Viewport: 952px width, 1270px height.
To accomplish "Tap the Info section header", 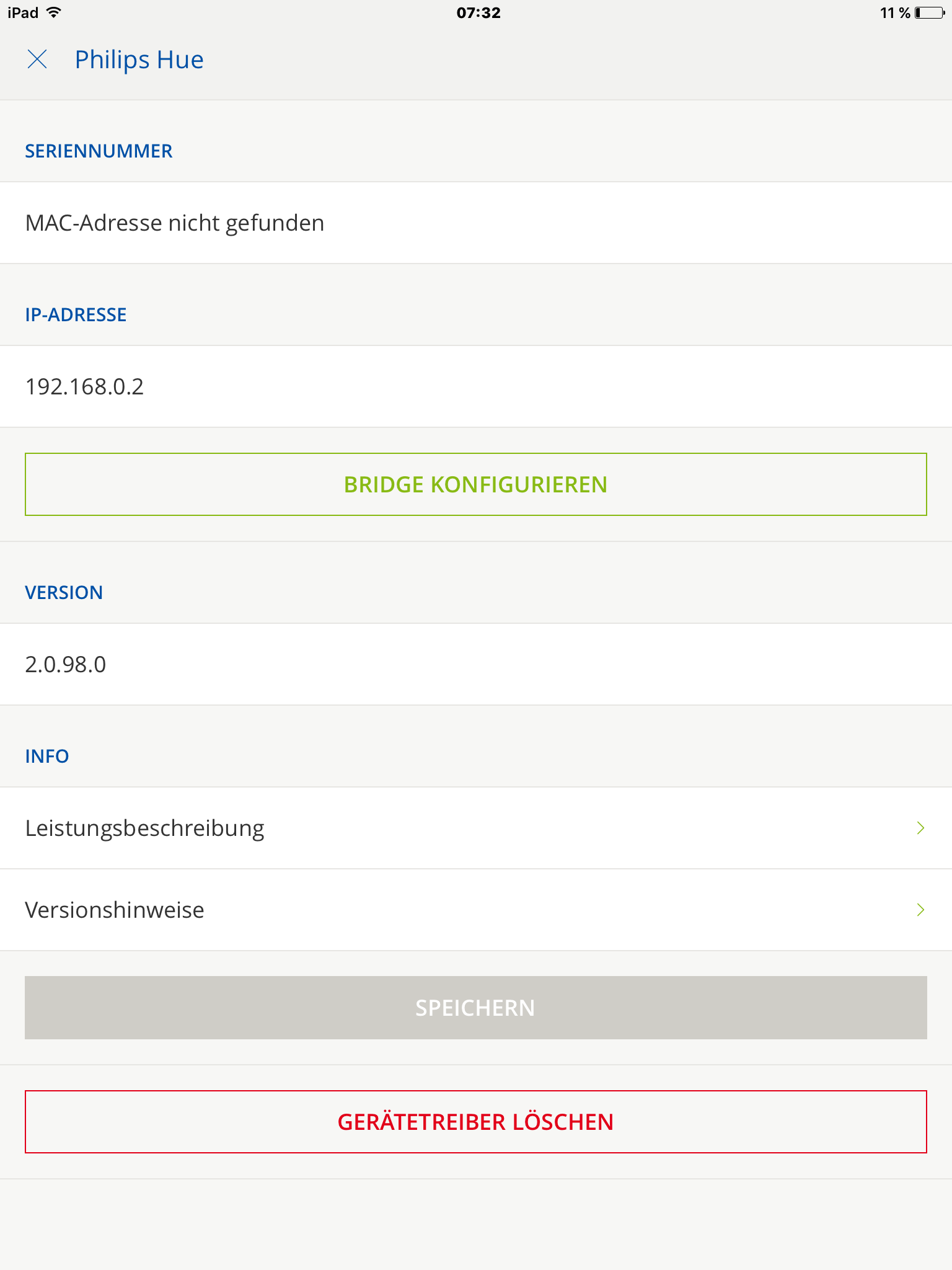I will pos(47,757).
